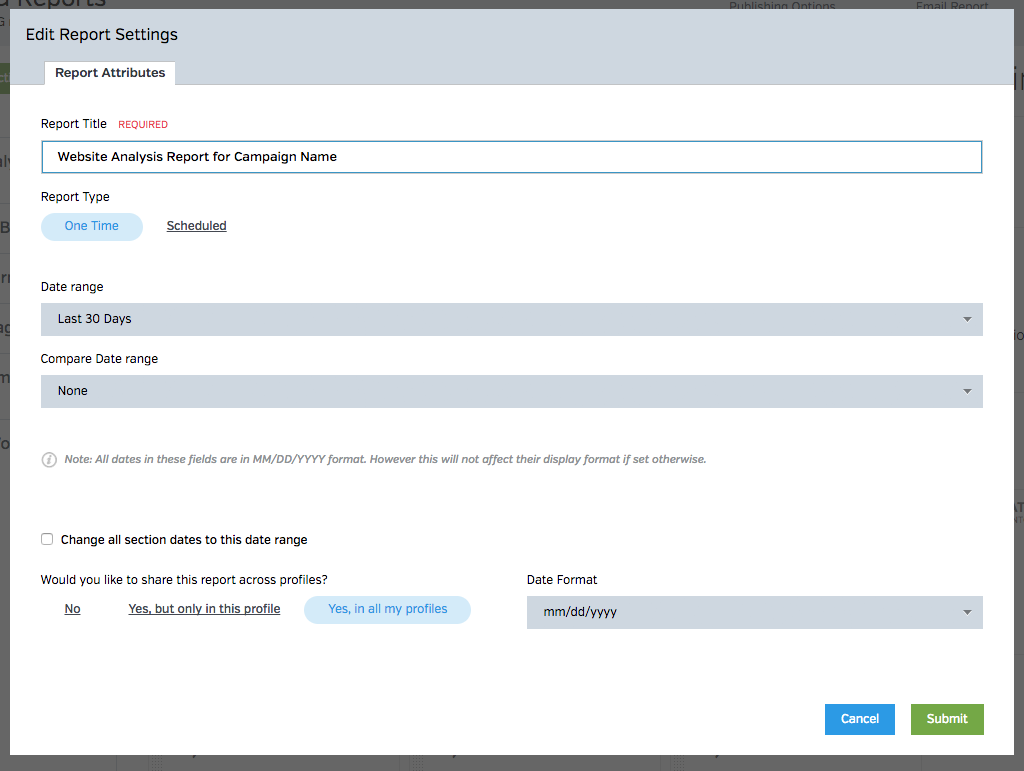
Task: Click Publishing Options behind the dialog
Action: 781,7
